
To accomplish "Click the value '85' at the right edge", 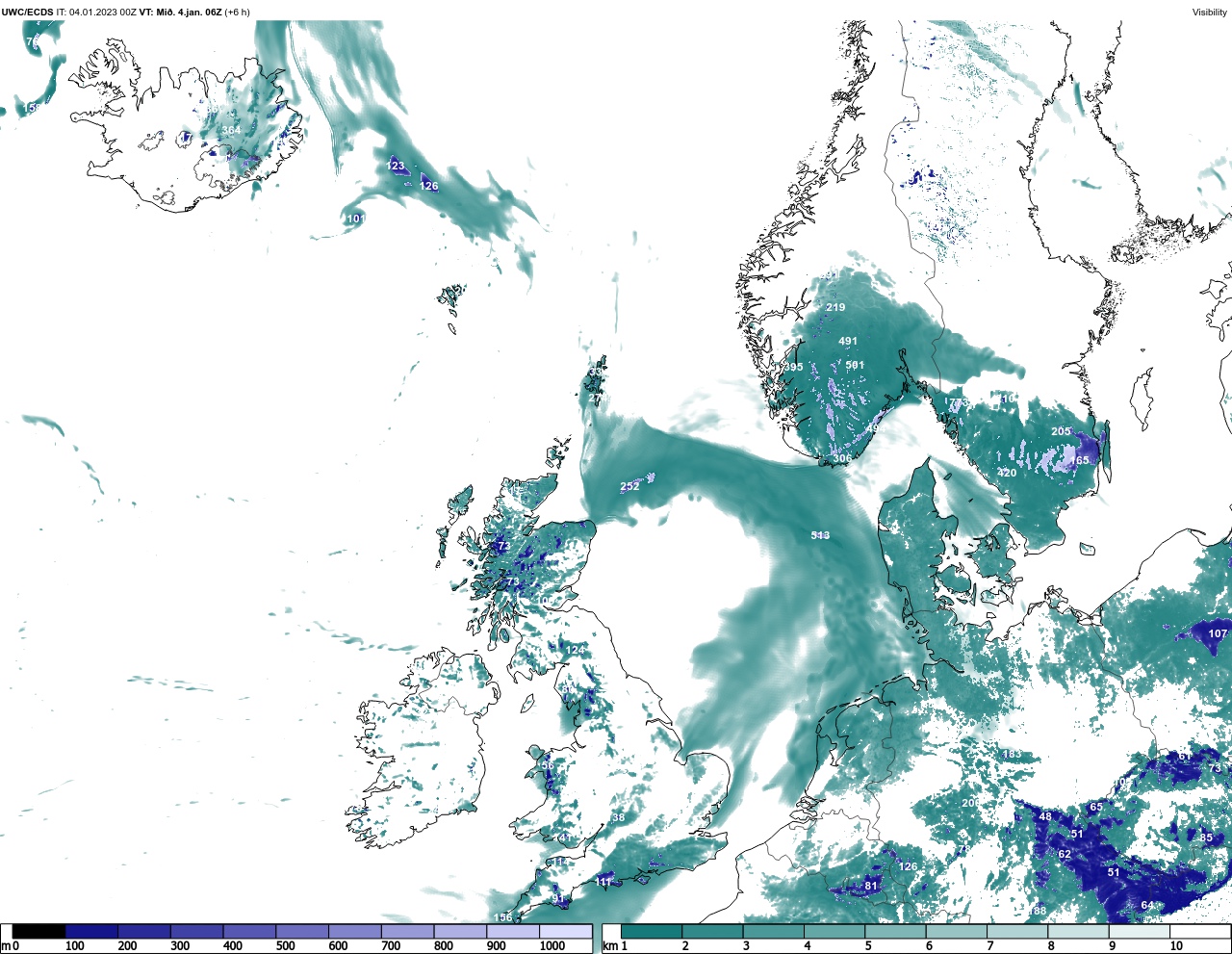I will pos(1206,838).
